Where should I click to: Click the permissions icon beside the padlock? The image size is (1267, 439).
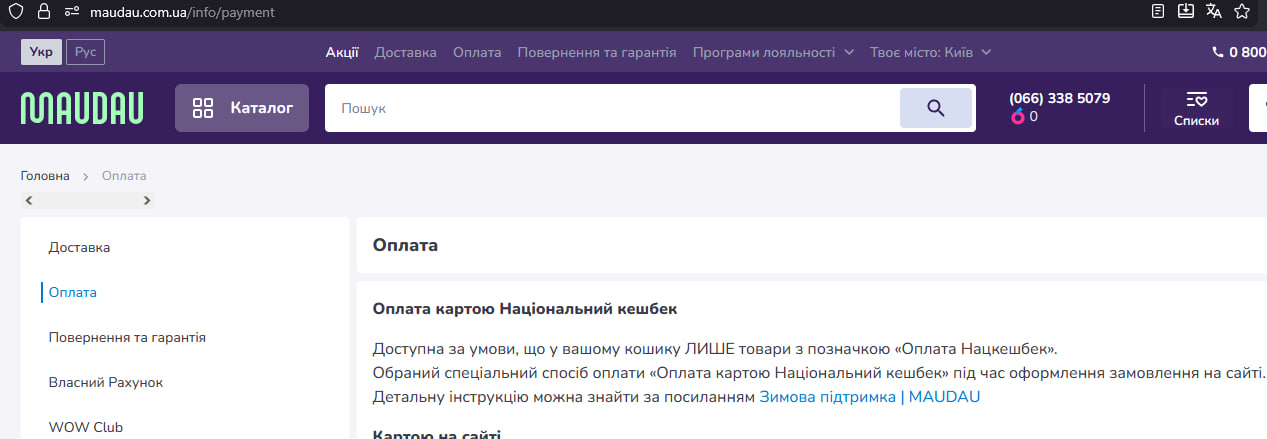pyautogui.click(x=71, y=12)
